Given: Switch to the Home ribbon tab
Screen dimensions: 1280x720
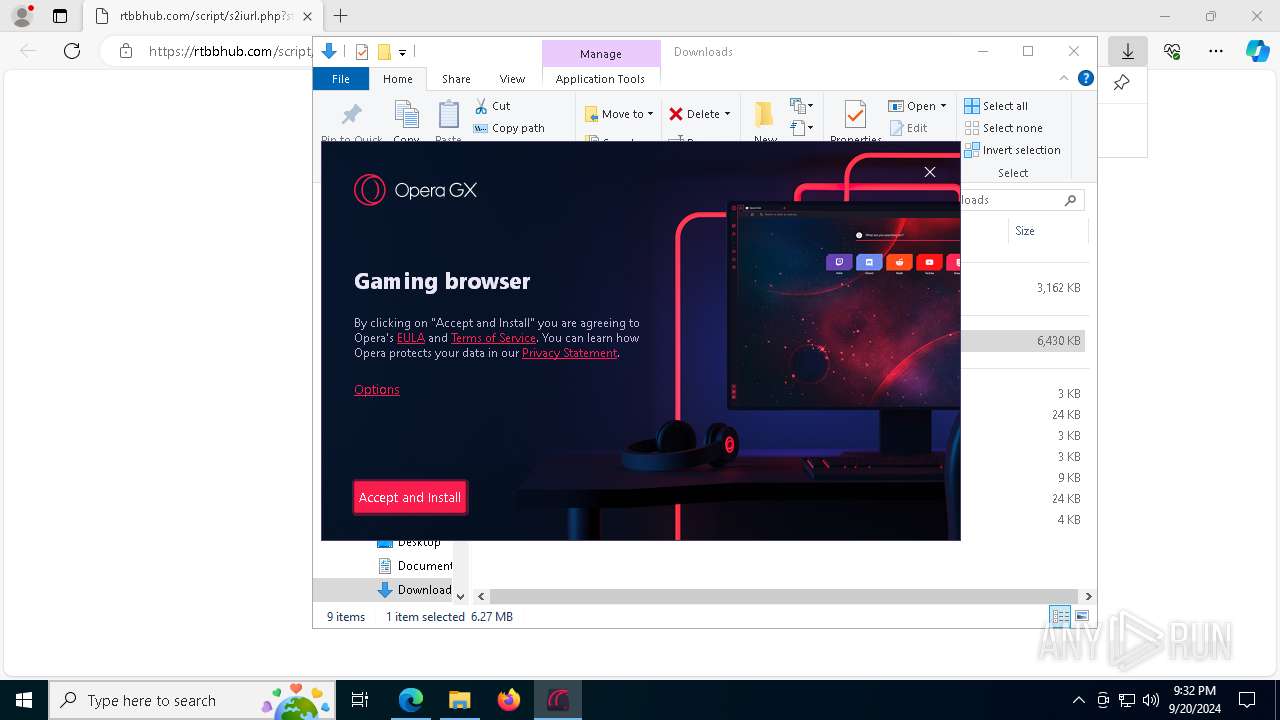Looking at the screenshot, I should pyautogui.click(x=397, y=79).
